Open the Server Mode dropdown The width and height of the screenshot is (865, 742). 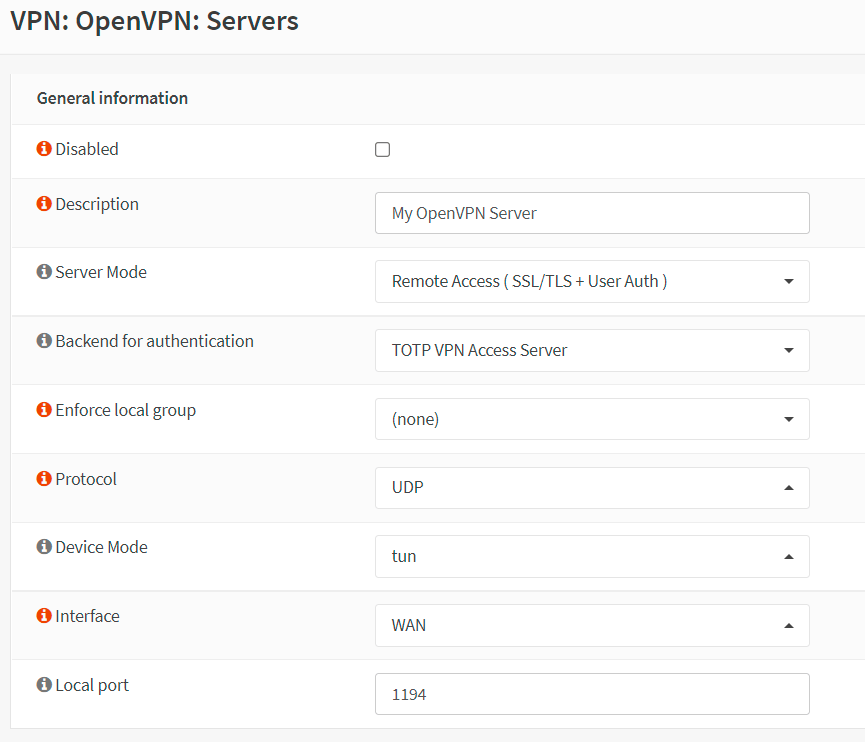click(x=592, y=281)
